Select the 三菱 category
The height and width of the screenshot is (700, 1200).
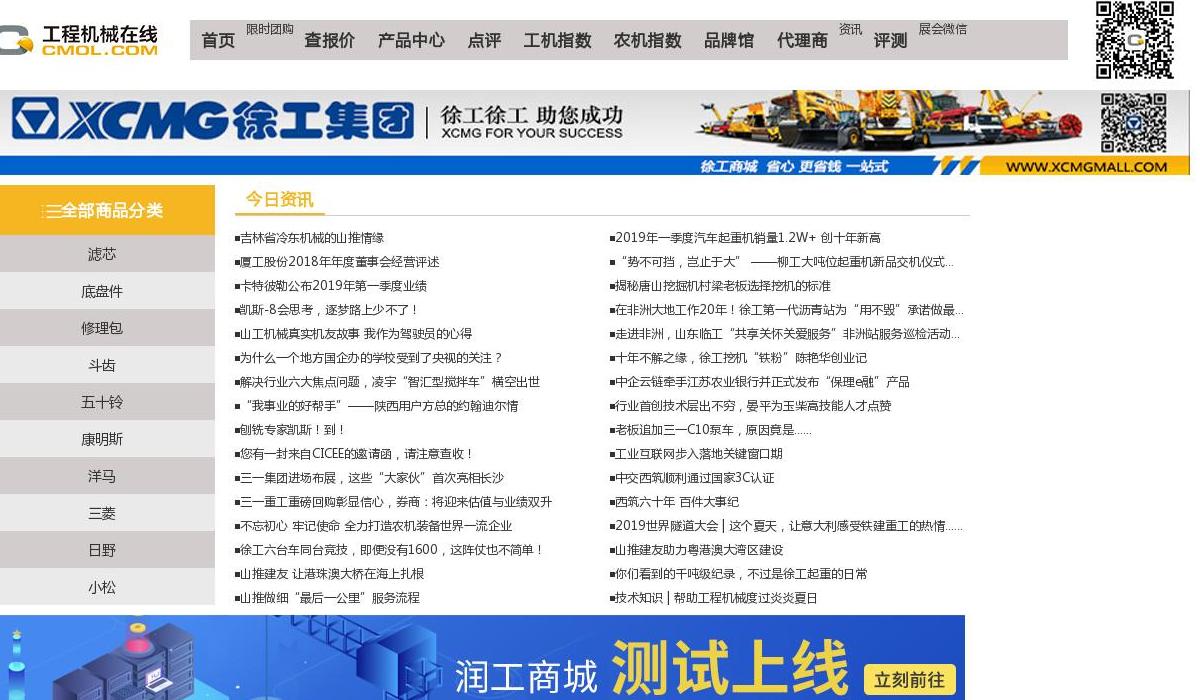pos(107,513)
